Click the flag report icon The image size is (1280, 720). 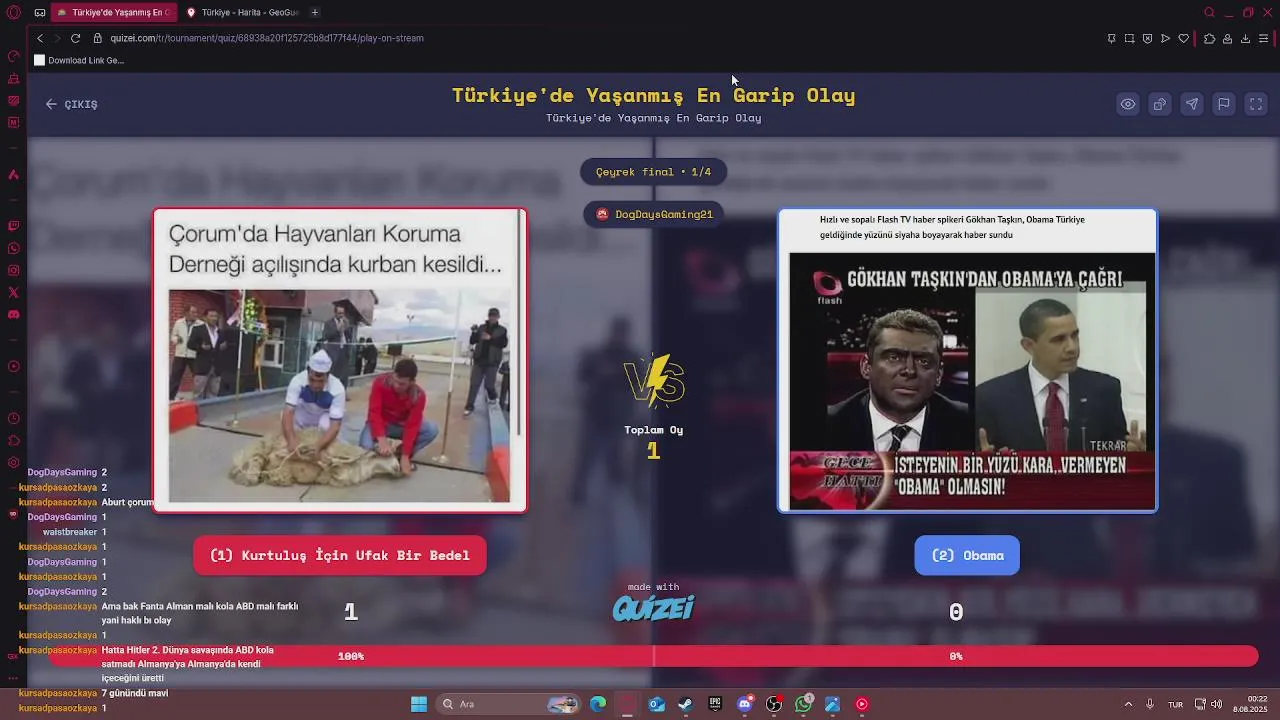[x=1224, y=104]
